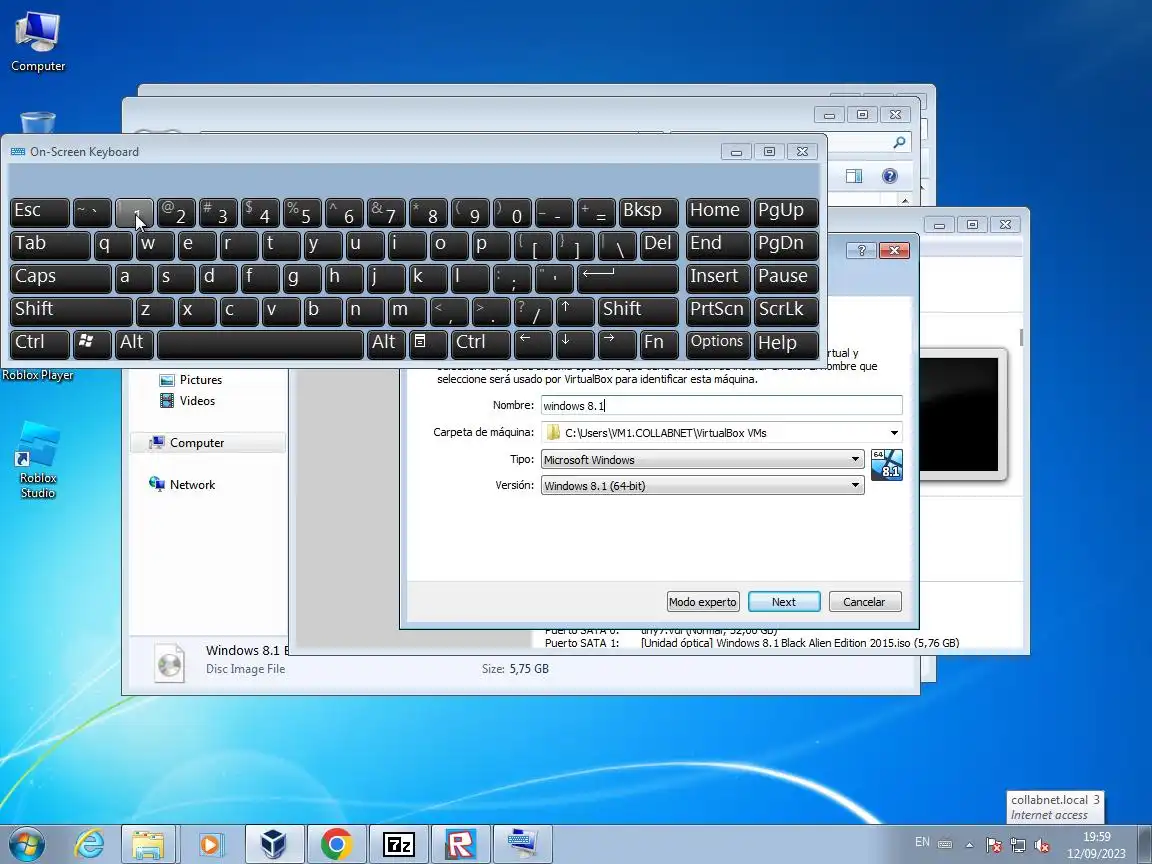The height and width of the screenshot is (864, 1152).
Task: Open the network tray icon
Action: pos(1018,845)
